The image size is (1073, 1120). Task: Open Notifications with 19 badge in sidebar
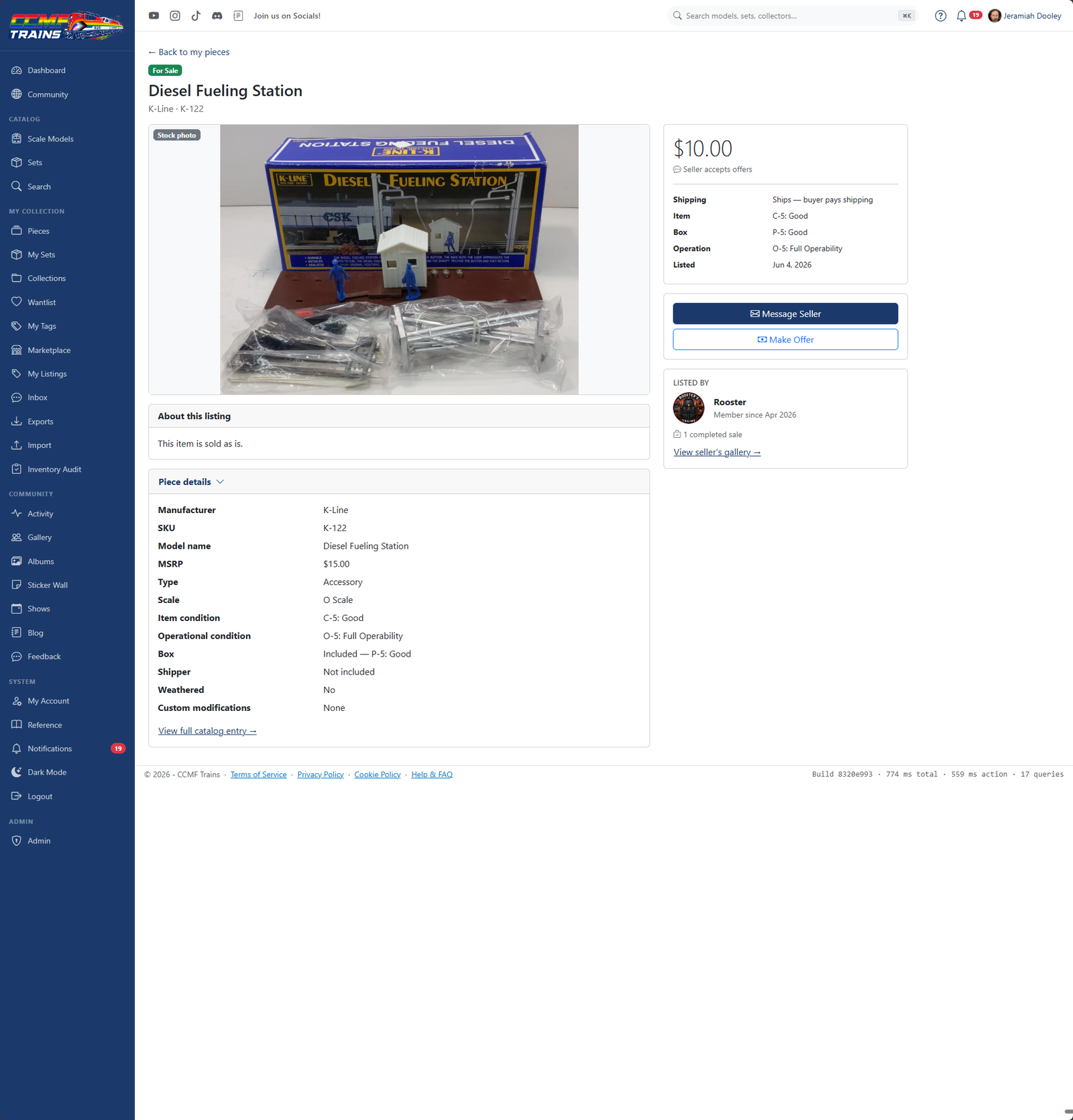coord(67,748)
